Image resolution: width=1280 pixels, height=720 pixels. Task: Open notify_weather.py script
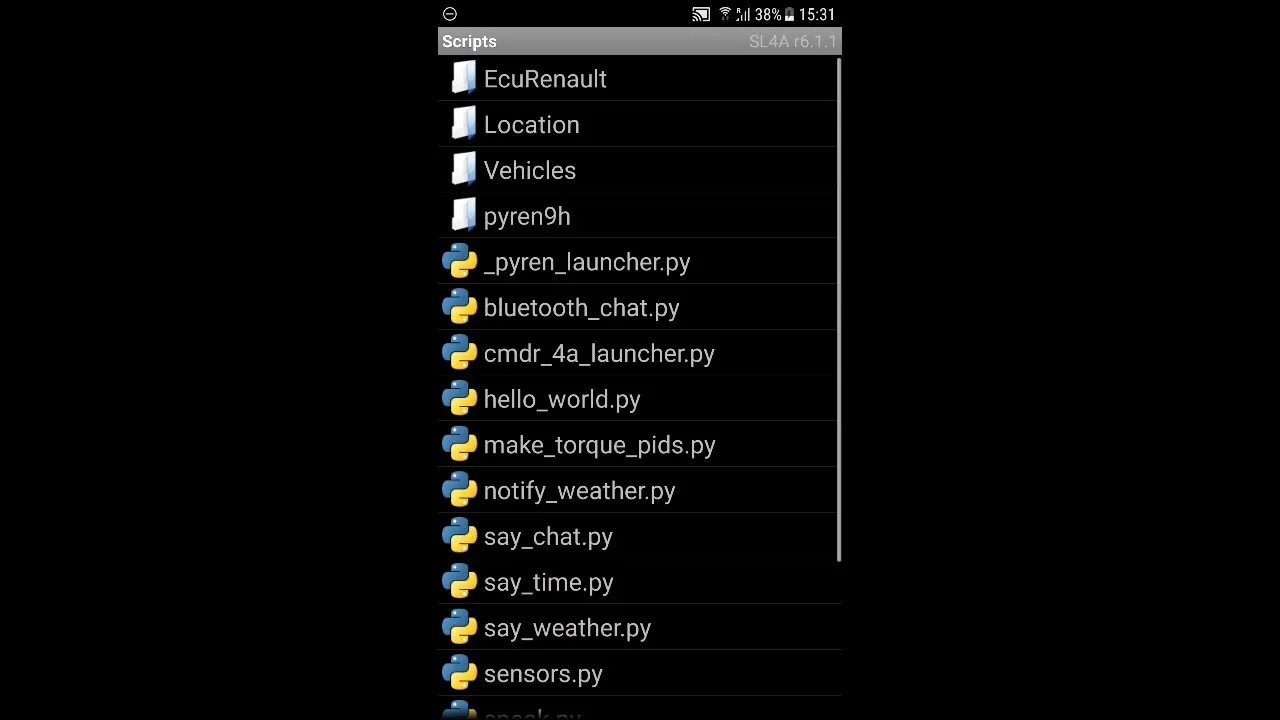(x=639, y=491)
